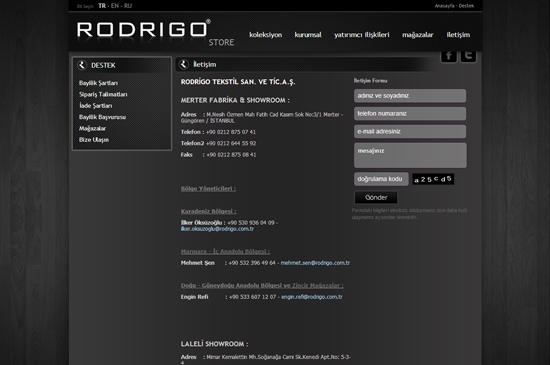Open yatırımcı ilişkileri menu
Viewport: 550px width, 365px height.
(x=362, y=35)
